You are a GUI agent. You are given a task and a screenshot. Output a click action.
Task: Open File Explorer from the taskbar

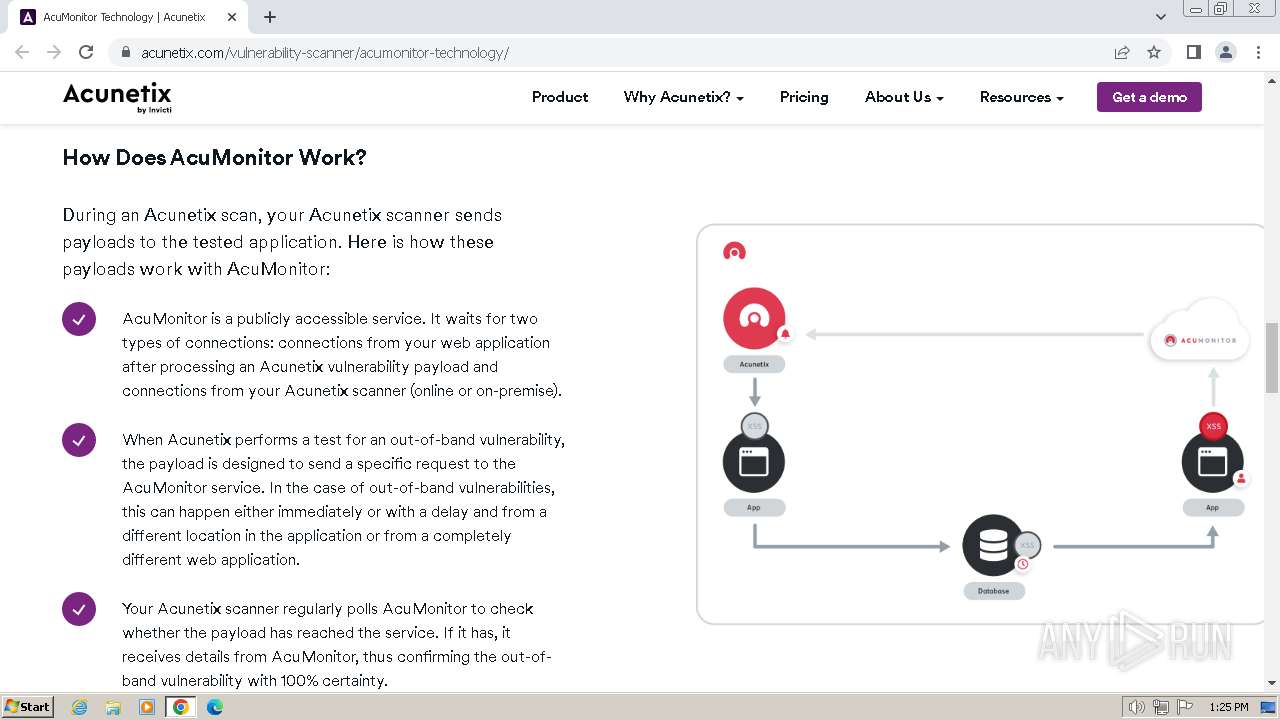(x=113, y=707)
